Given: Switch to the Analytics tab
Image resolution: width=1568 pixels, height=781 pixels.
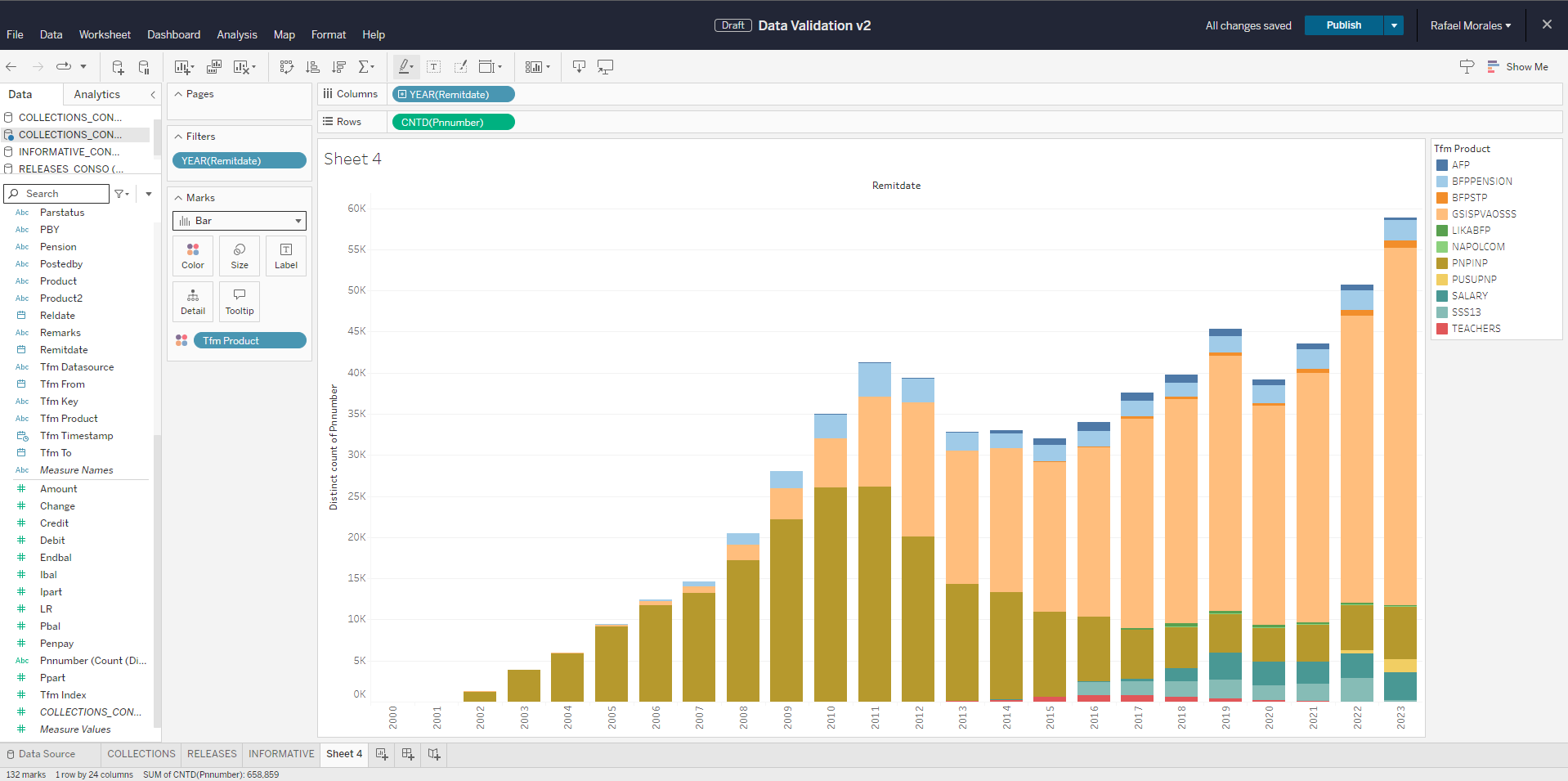Looking at the screenshot, I should (x=96, y=95).
